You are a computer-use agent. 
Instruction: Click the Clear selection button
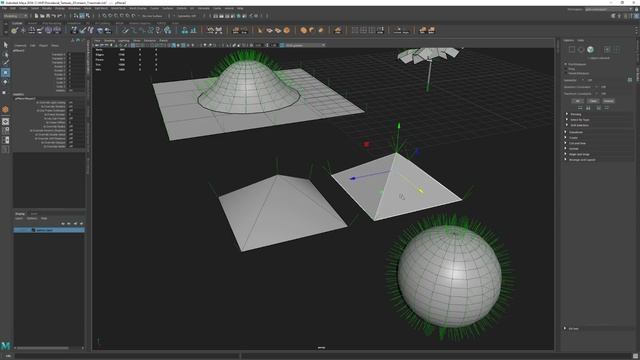[593, 101]
